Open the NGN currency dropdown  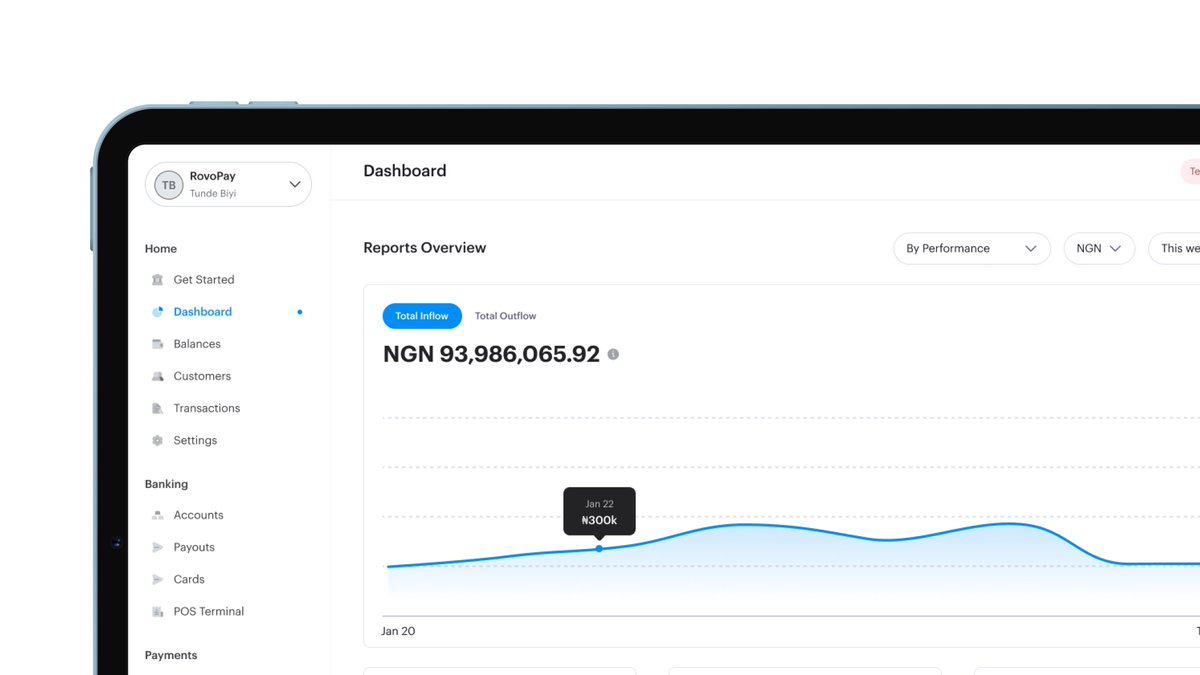point(1099,248)
